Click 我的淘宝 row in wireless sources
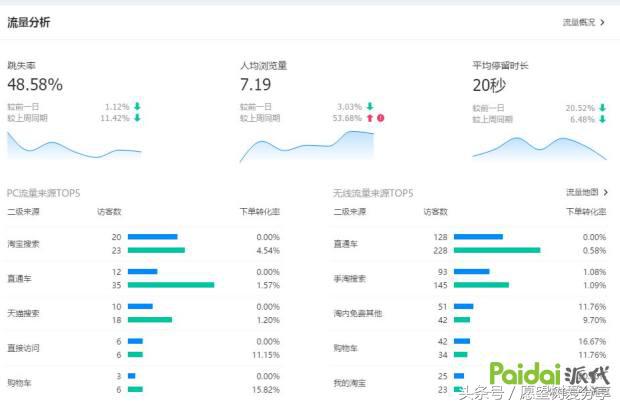The height and width of the screenshot is (406, 620). click(470, 383)
